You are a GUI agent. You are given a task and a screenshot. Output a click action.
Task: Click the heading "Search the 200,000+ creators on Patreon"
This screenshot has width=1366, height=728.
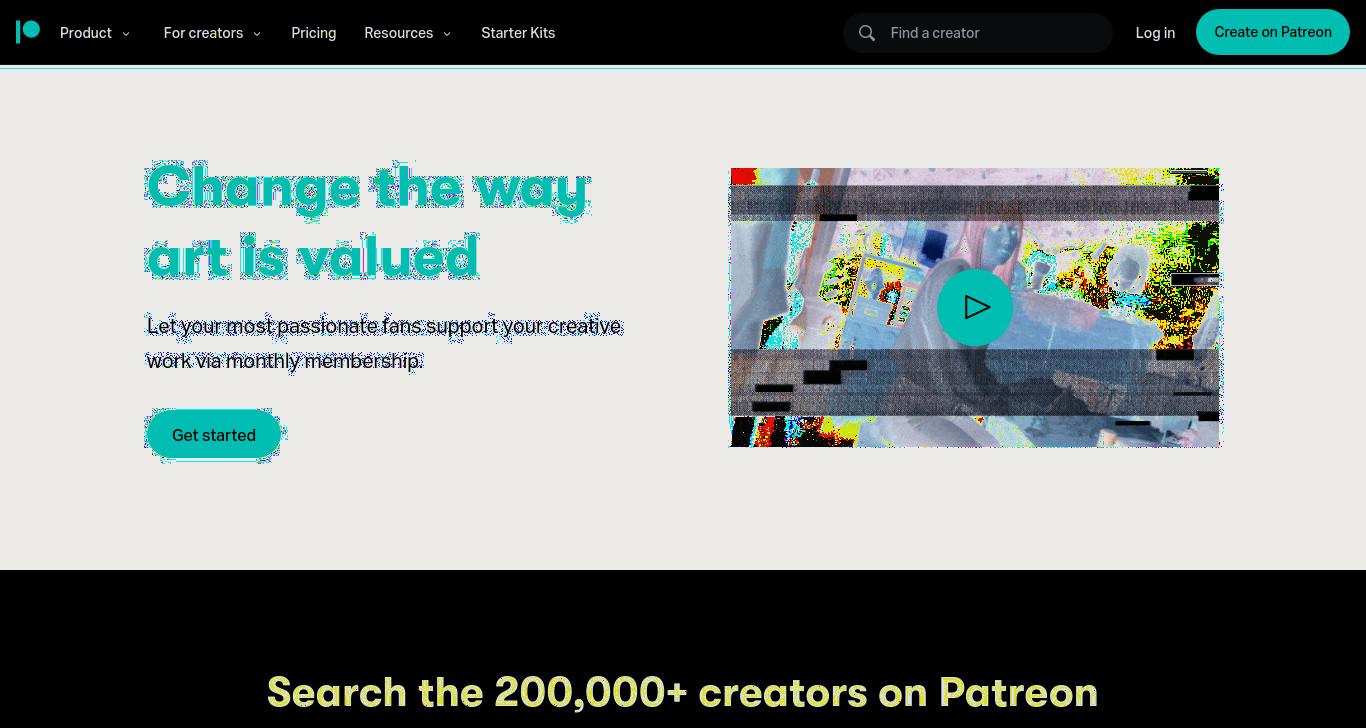click(x=682, y=692)
